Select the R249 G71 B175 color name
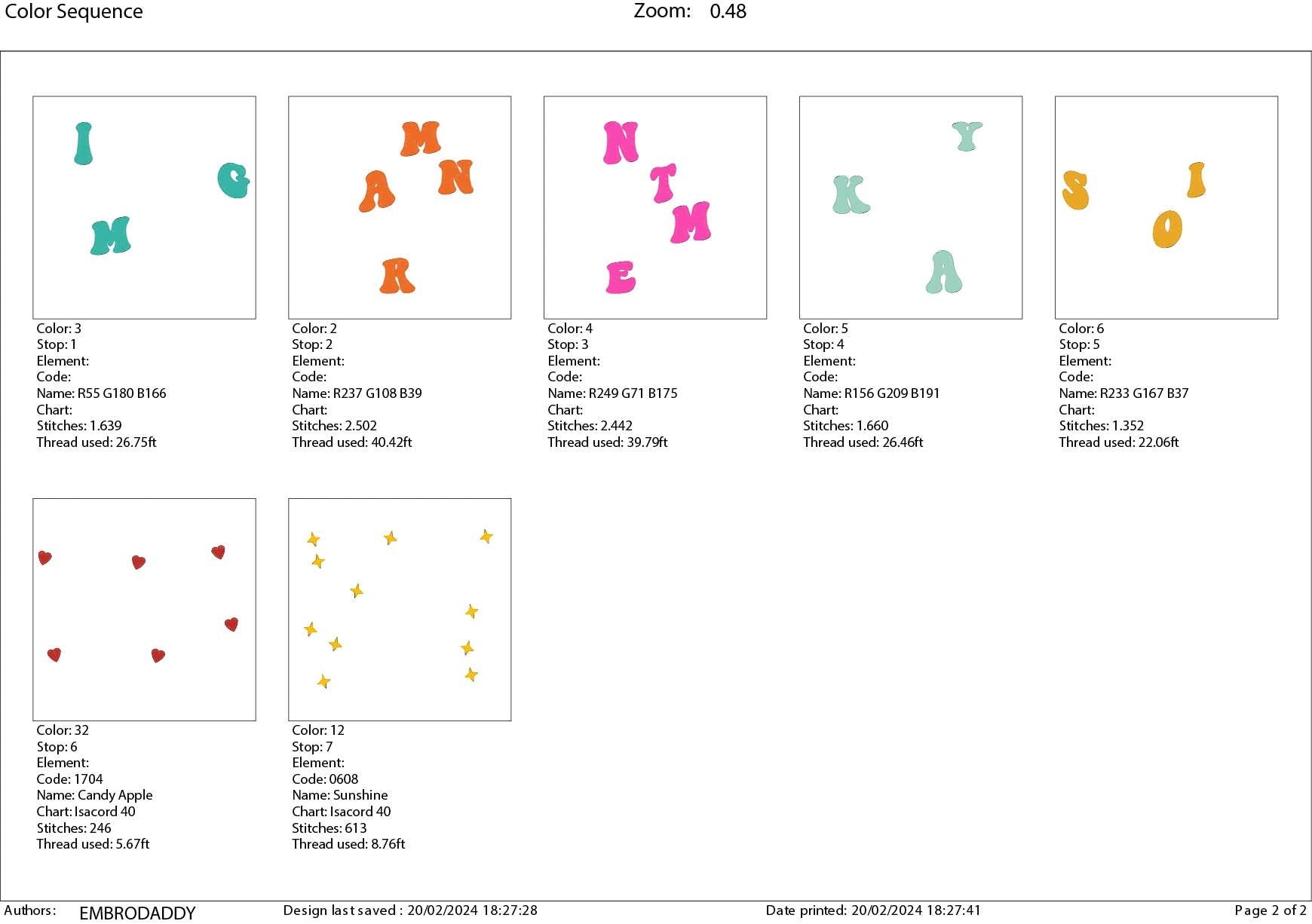The height and width of the screenshot is (924, 1312). point(633,393)
